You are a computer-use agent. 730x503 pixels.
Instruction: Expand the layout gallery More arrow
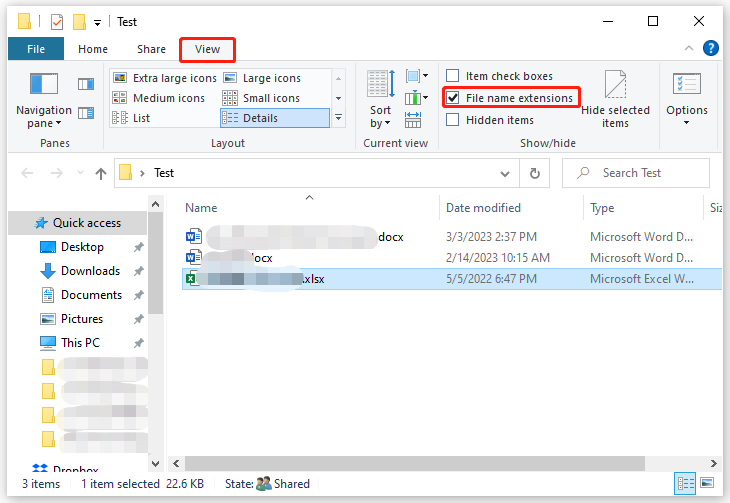(338, 118)
